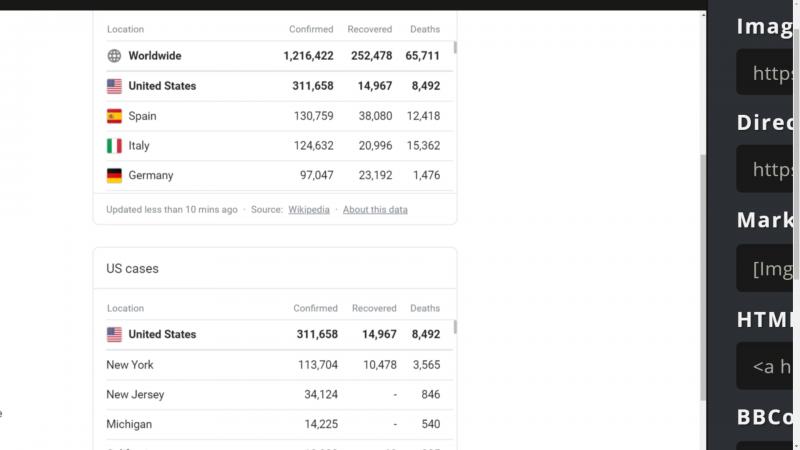Screen dimensions: 800x450
Task: Click the Markdown code field
Action: pos(764,268)
